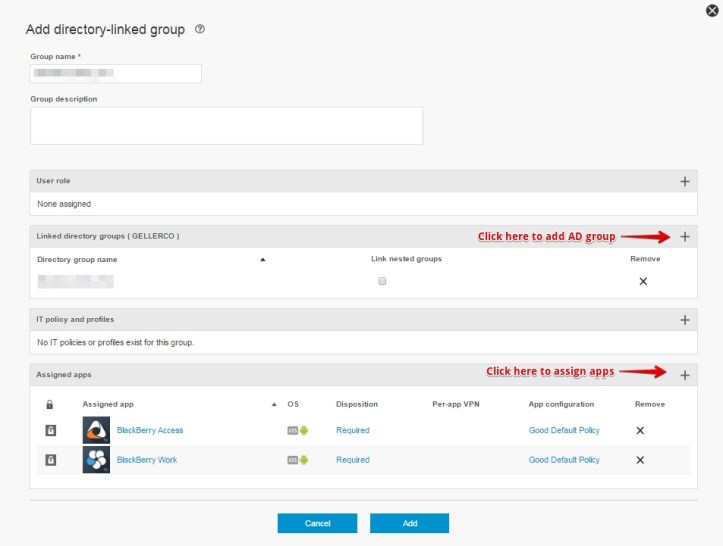Click the BlackBerry Access app icon
This screenshot has width=723, height=546.
[97, 430]
